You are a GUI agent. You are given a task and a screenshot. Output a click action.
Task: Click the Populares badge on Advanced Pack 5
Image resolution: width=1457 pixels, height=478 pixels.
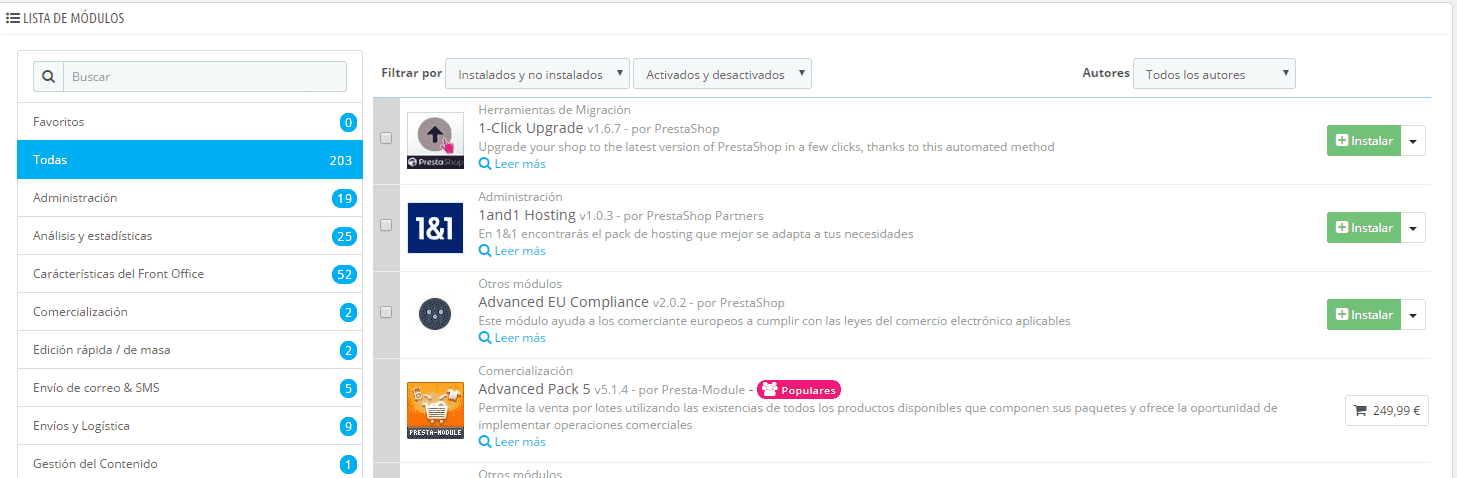pos(799,390)
